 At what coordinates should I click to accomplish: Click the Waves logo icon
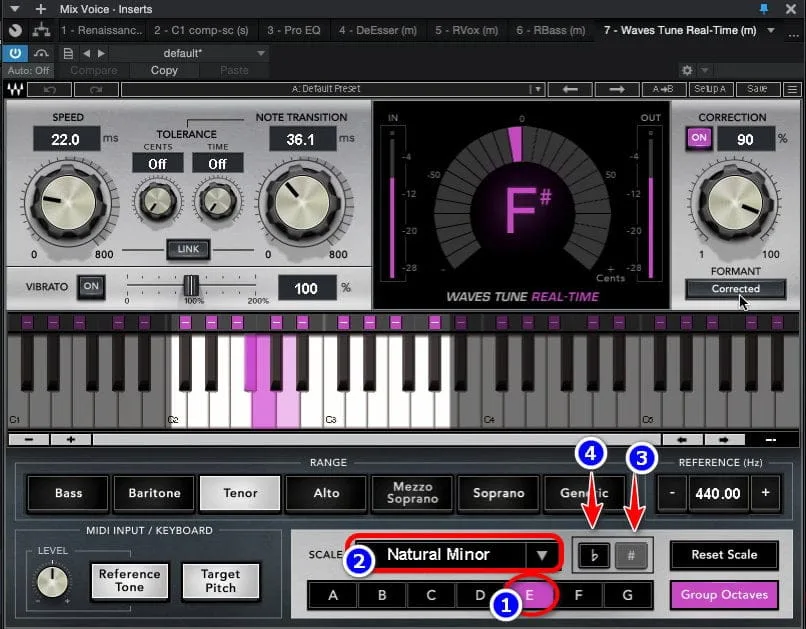[x=15, y=89]
